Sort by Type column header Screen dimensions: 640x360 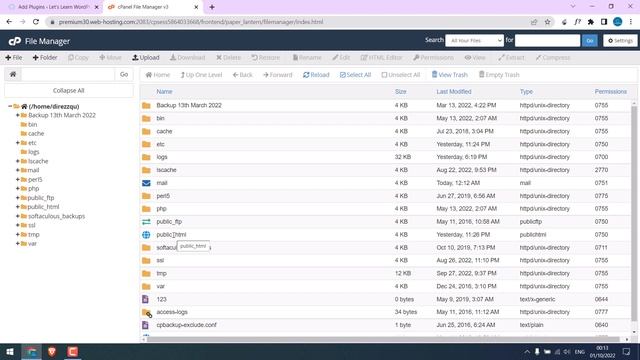tap(526, 92)
